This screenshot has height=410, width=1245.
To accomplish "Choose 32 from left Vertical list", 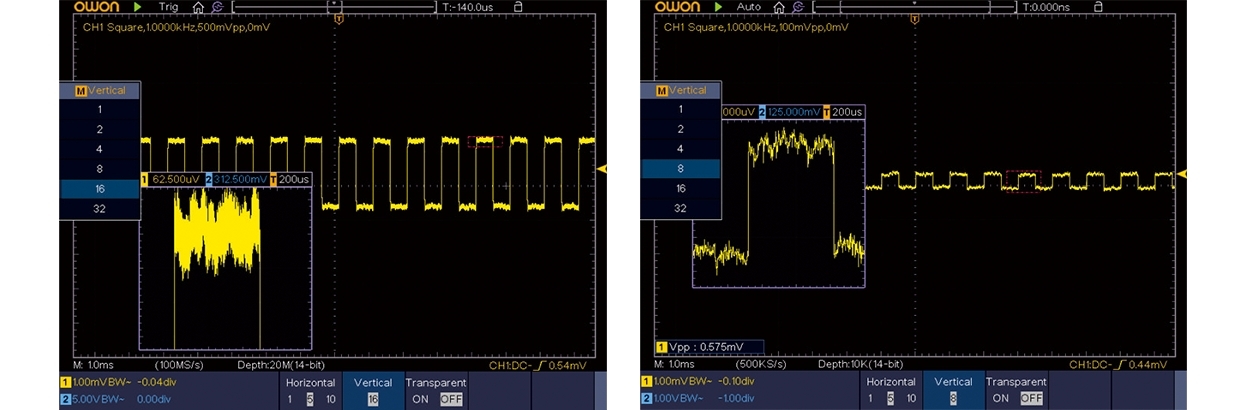I will pyautogui.click(x=99, y=209).
